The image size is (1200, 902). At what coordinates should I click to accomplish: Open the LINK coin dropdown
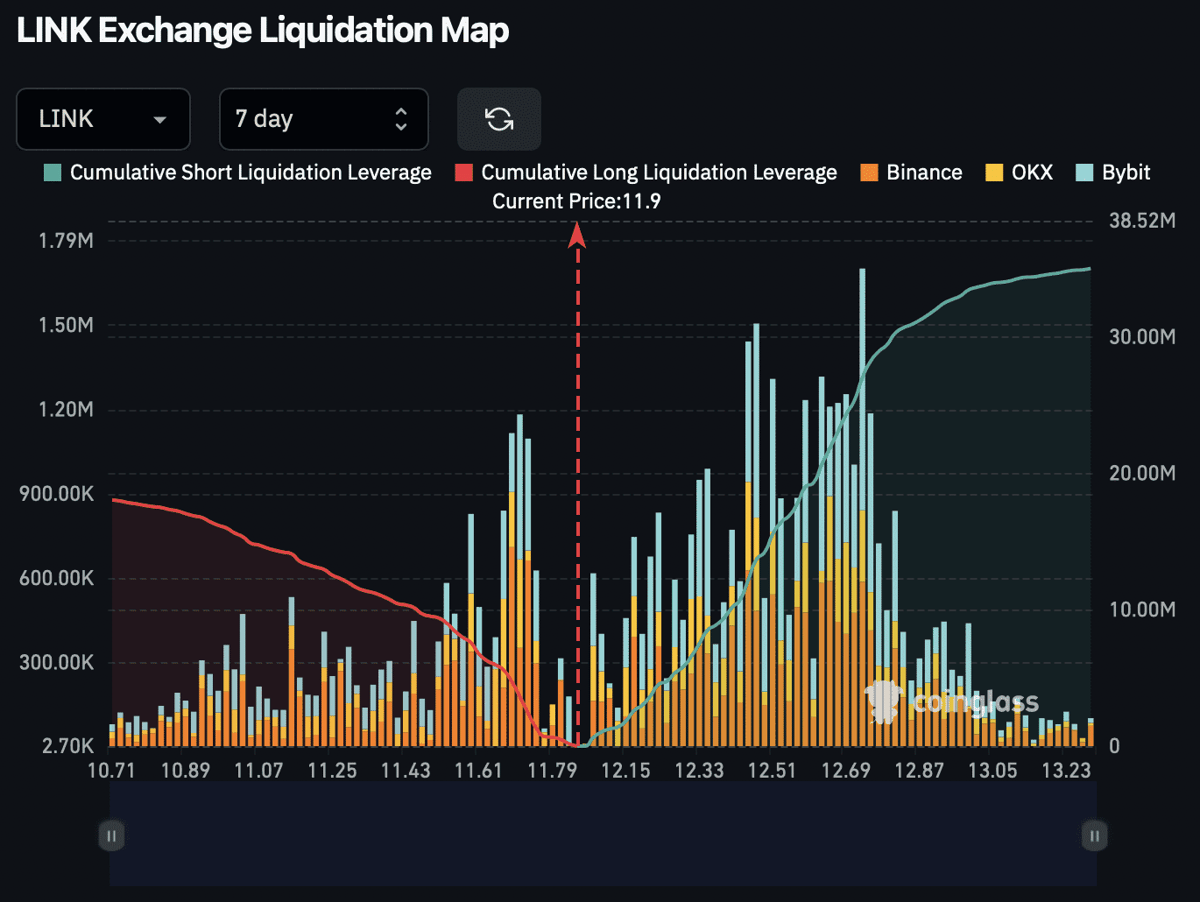(103, 119)
